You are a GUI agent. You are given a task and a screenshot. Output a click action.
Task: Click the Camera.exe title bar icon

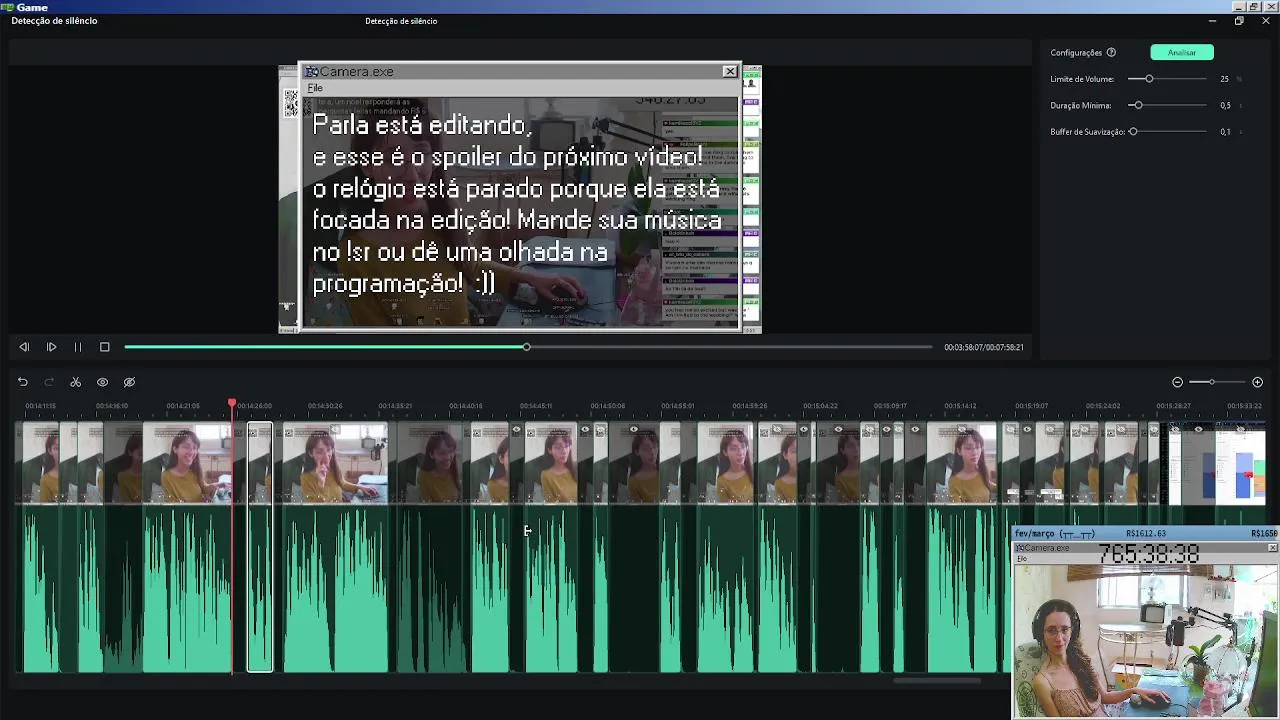311,71
